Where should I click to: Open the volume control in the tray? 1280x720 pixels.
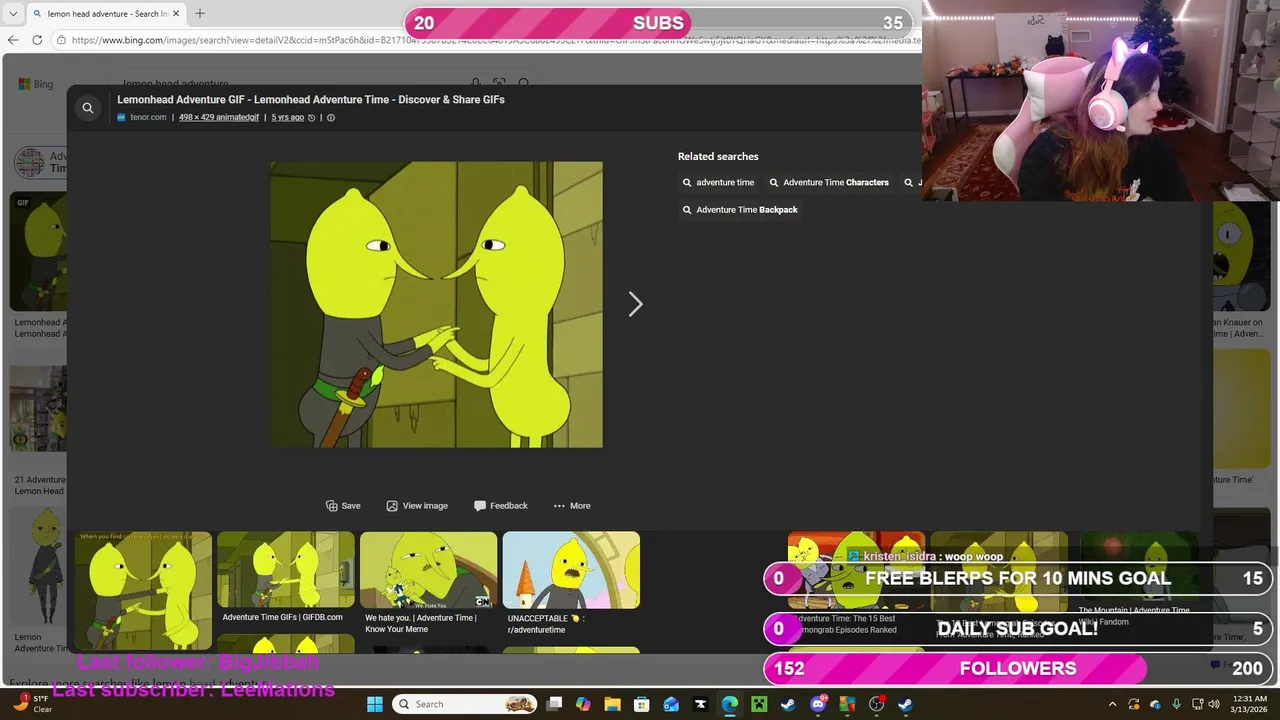1214,704
